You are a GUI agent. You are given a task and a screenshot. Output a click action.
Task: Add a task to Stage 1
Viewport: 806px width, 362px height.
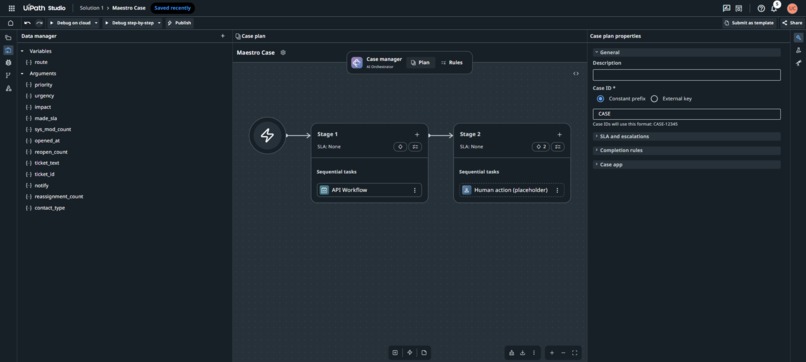[417, 134]
